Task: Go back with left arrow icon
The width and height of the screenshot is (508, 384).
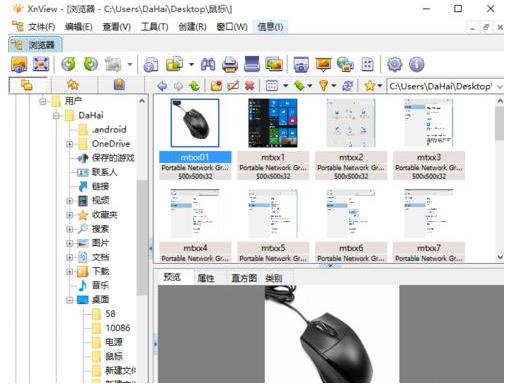Action: tap(162, 86)
